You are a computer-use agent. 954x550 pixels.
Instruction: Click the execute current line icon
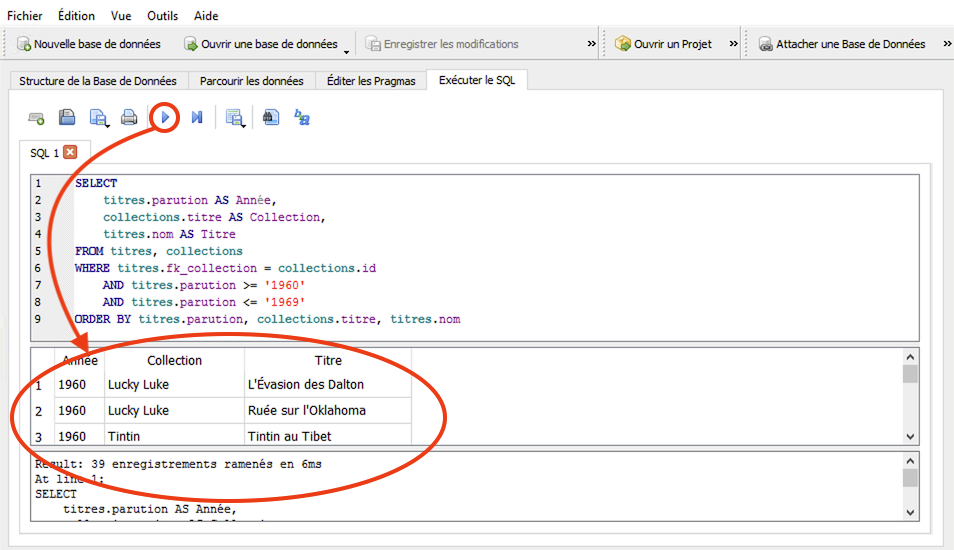tap(197, 118)
